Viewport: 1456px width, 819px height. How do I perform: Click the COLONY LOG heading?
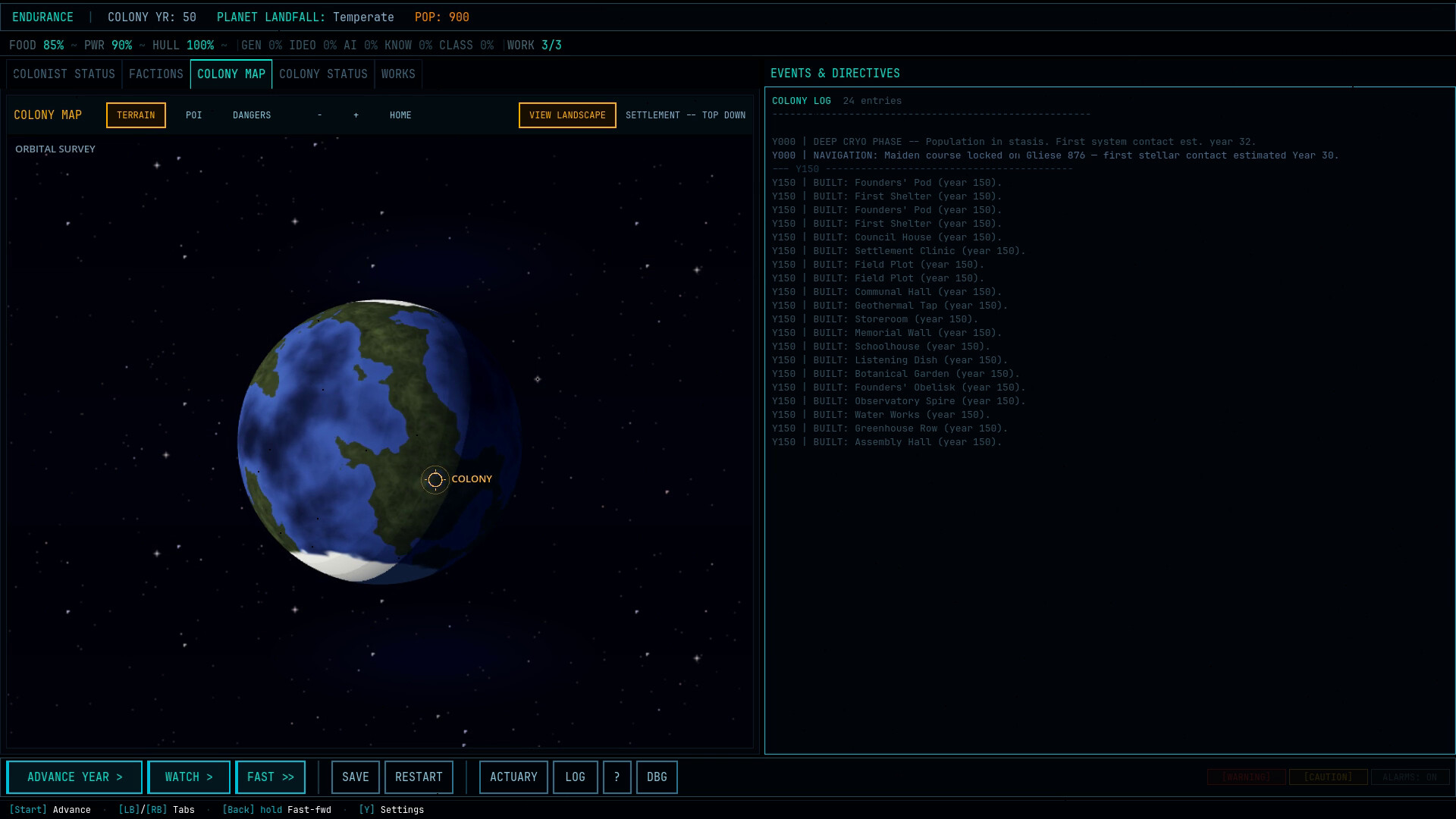pyautogui.click(x=802, y=101)
